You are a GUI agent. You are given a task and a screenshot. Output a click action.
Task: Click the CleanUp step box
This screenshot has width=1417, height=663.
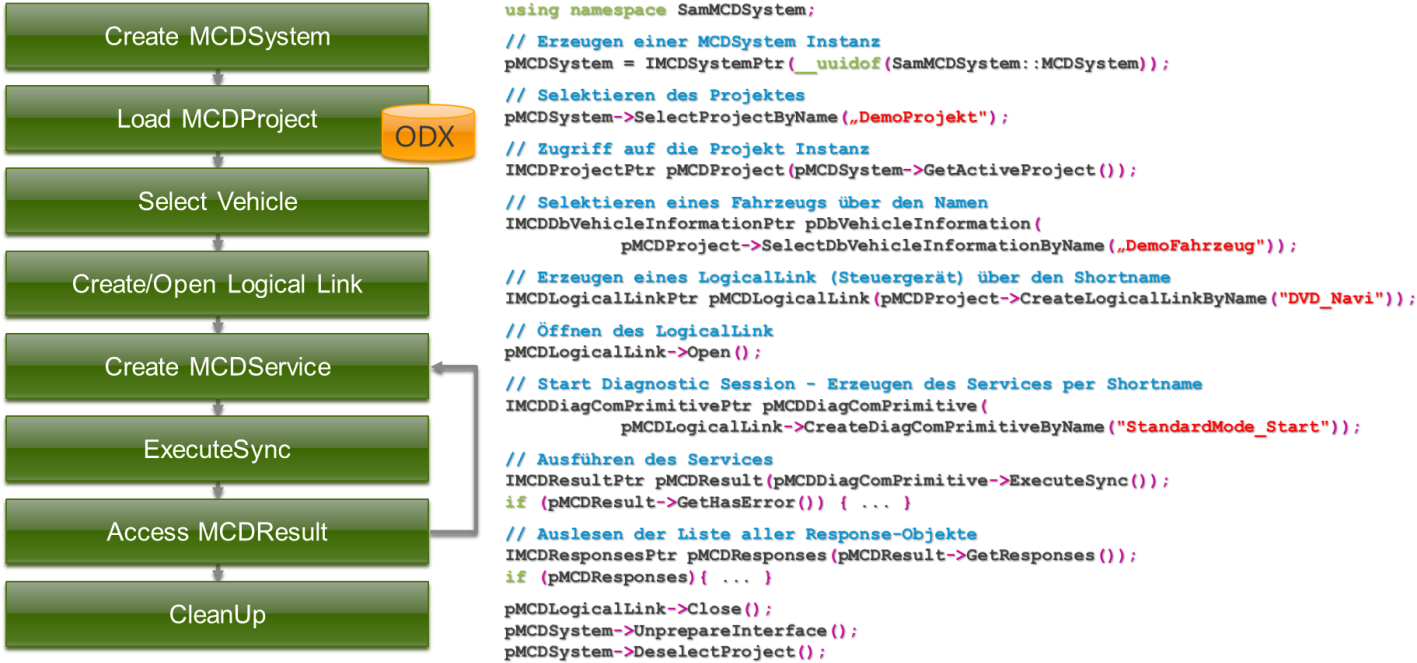(217, 615)
